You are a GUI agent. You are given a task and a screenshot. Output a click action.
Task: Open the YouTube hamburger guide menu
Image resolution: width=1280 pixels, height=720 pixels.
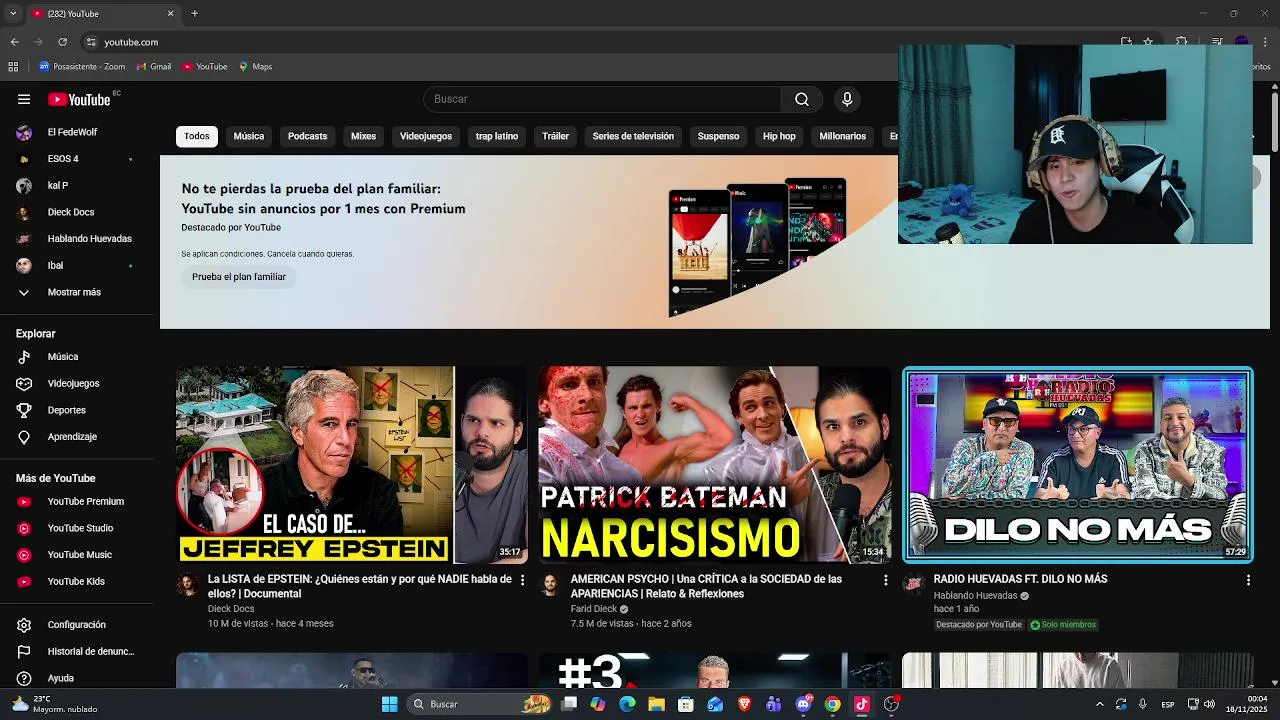tap(24, 99)
